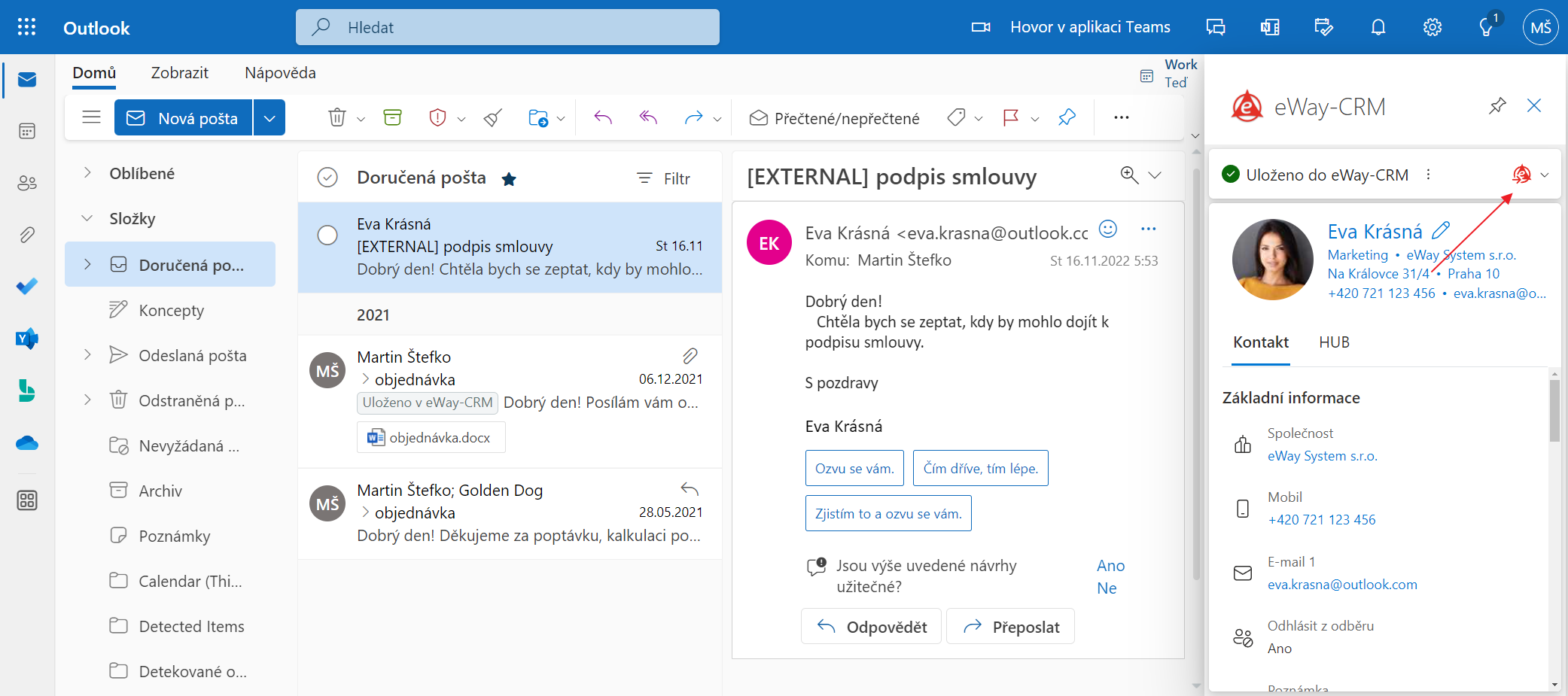This screenshot has width=1568, height=696.
Task: Open Nová pošta dropdown arrow
Action: [269, 118]
